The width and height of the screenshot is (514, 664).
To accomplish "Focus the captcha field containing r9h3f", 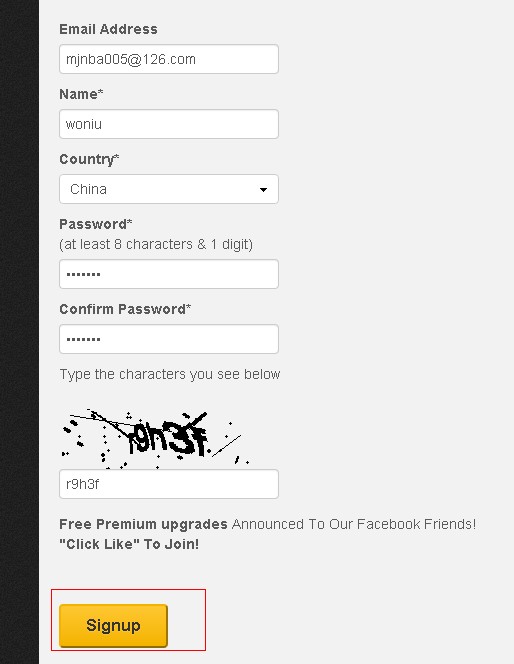I will (169, 484).
